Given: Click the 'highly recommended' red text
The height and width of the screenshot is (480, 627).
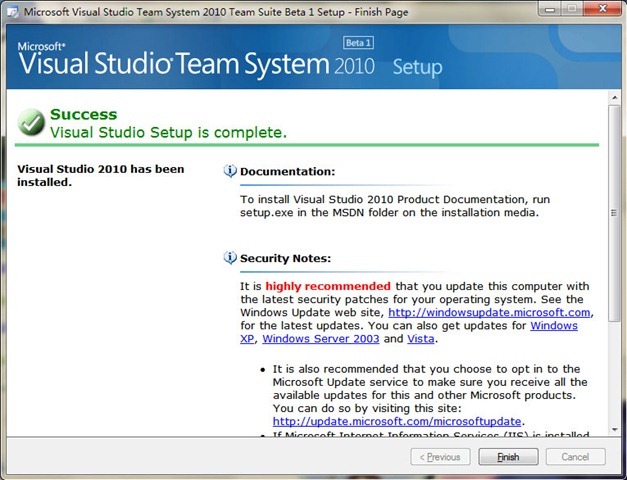Looking at the screenshot, I should pos(328,286).
